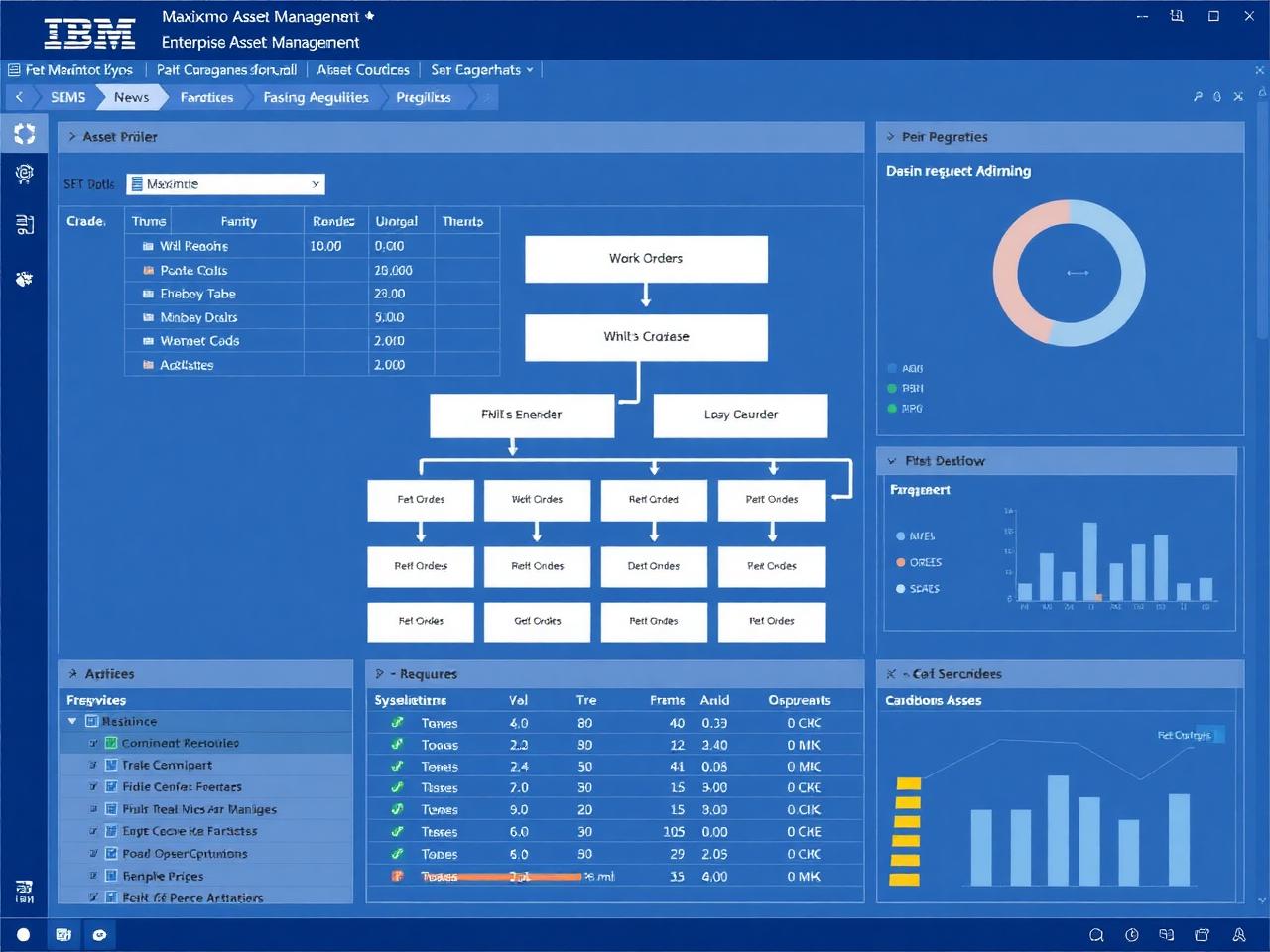The height and width of the screenshot is (952, 1270).
Task: Toggle the 'Trale Cemnipart' checkbox
Action: click(x=111, y=765)
